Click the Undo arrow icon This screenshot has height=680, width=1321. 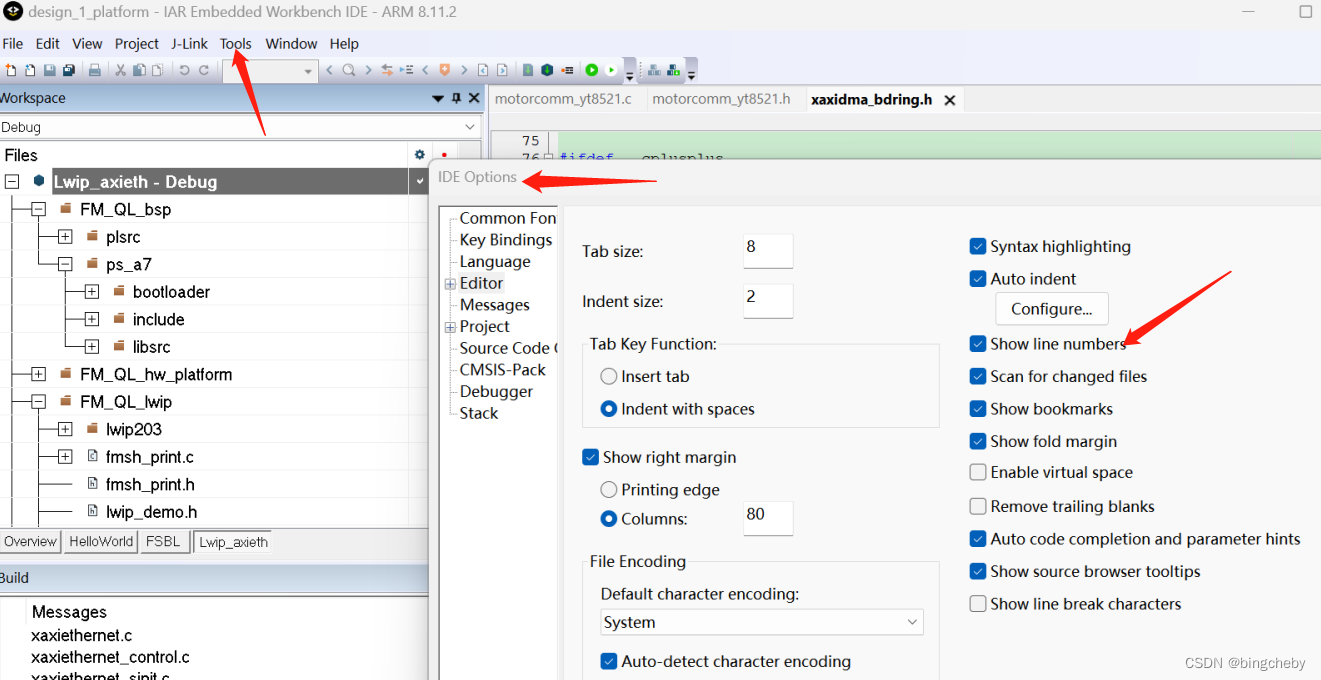184,70
